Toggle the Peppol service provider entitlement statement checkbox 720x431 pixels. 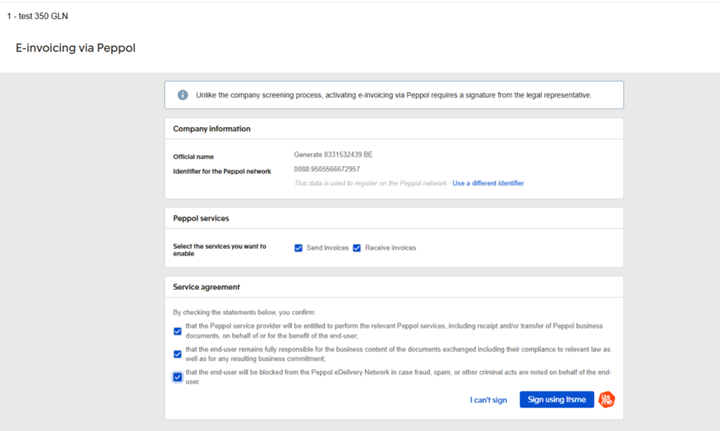[x=177, y=331]
